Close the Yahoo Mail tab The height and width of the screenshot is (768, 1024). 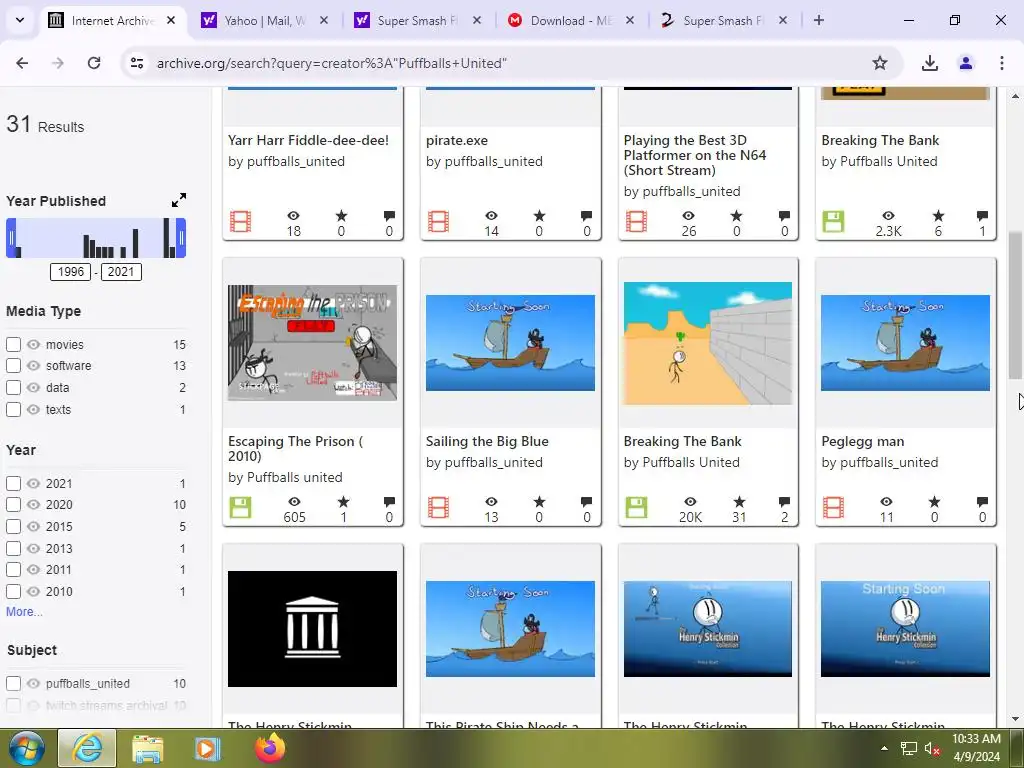click(324, 20)
